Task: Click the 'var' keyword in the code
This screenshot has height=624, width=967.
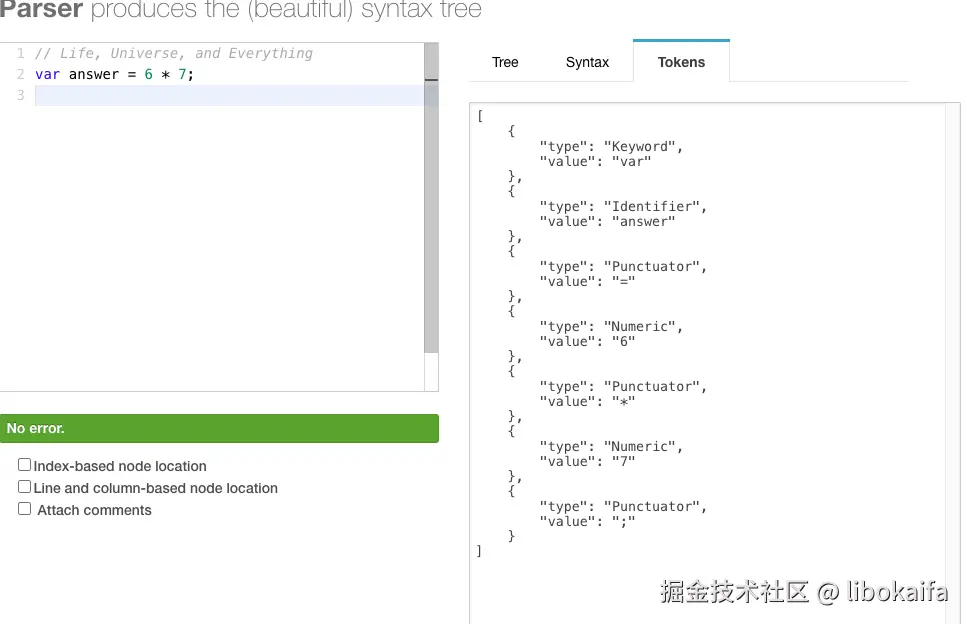Action: point(47,75)
